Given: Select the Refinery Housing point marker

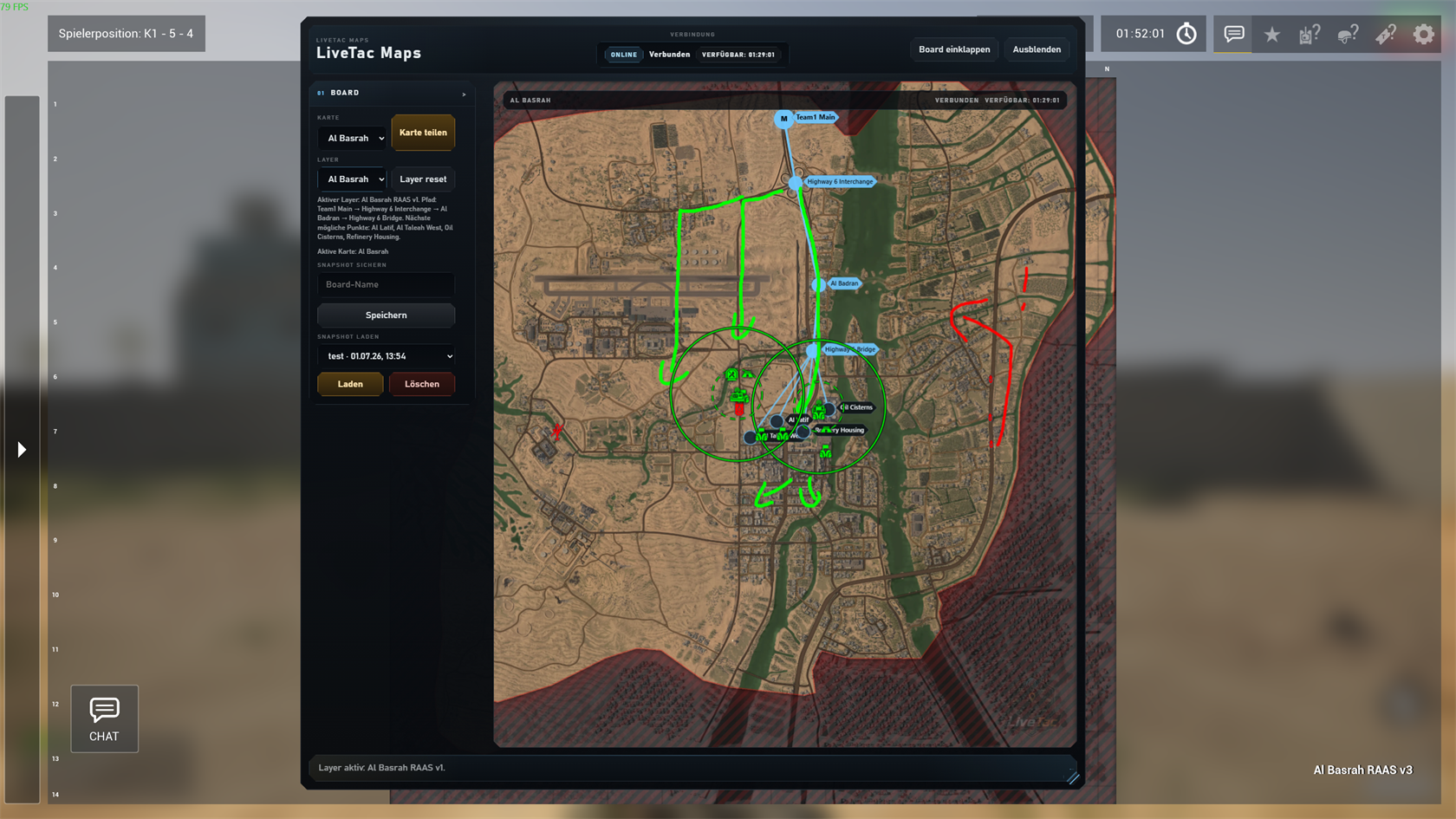Looking at the screenshot, I should click(803, 431).
